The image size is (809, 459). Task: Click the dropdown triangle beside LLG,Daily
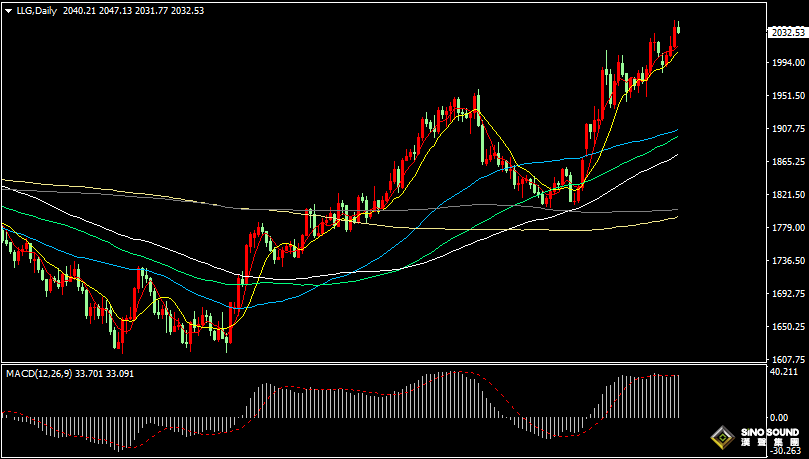click(x=8, y=10)
